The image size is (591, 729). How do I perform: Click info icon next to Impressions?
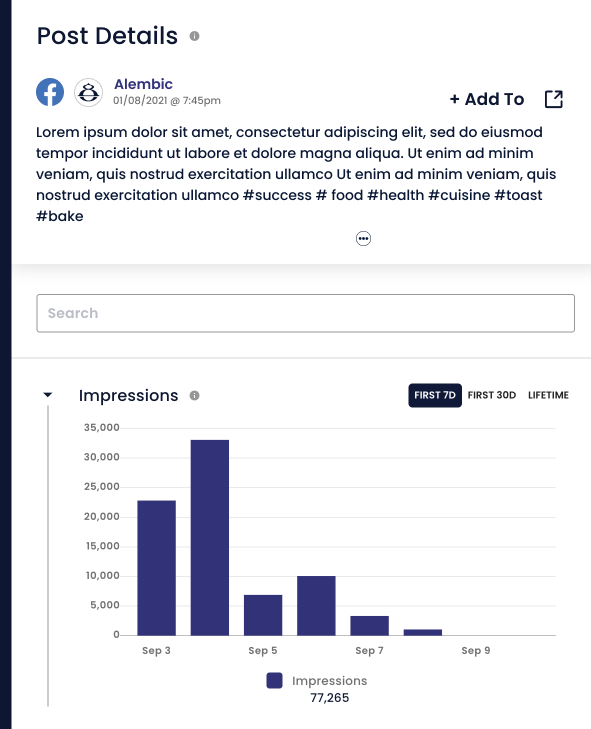[x=194, y=396]
